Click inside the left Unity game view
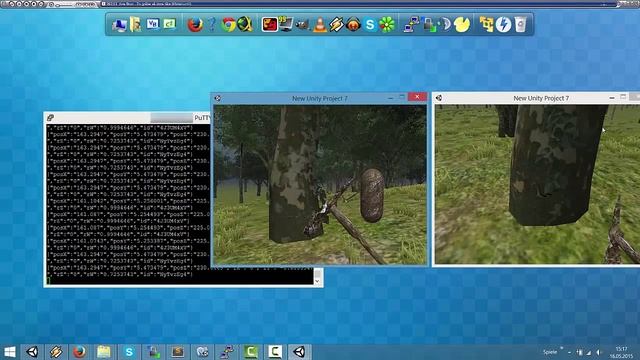This screenshot has width=640, height=360. pos(320,185)
